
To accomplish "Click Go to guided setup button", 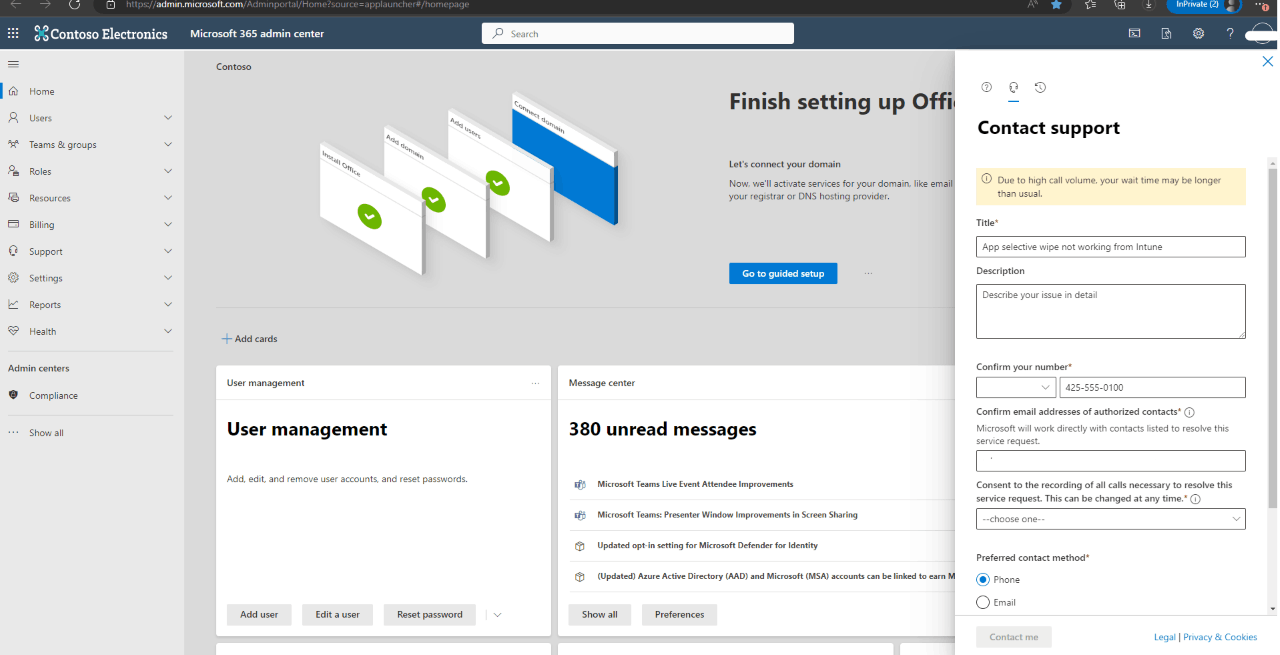I will coord(783,273).
